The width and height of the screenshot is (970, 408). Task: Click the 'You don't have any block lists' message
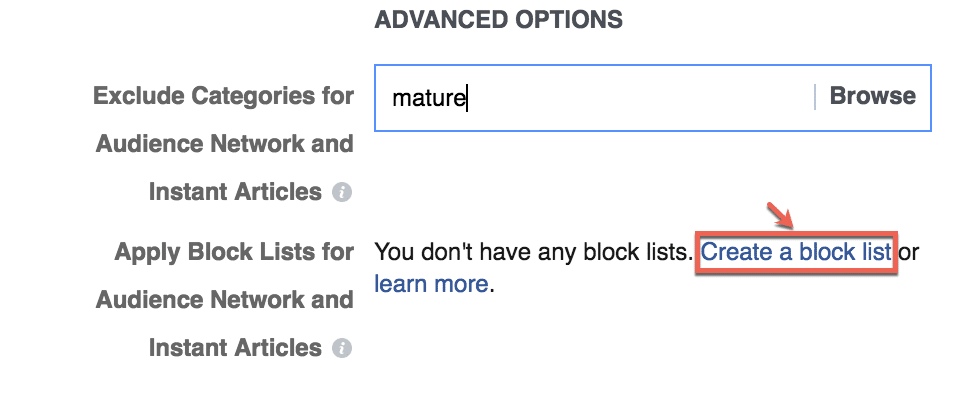pyautogui.click(x=534, y=252)
